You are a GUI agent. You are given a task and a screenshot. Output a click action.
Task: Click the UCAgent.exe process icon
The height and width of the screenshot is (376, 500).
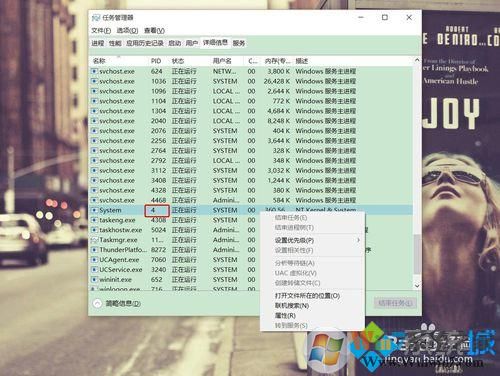coord(95,260)
